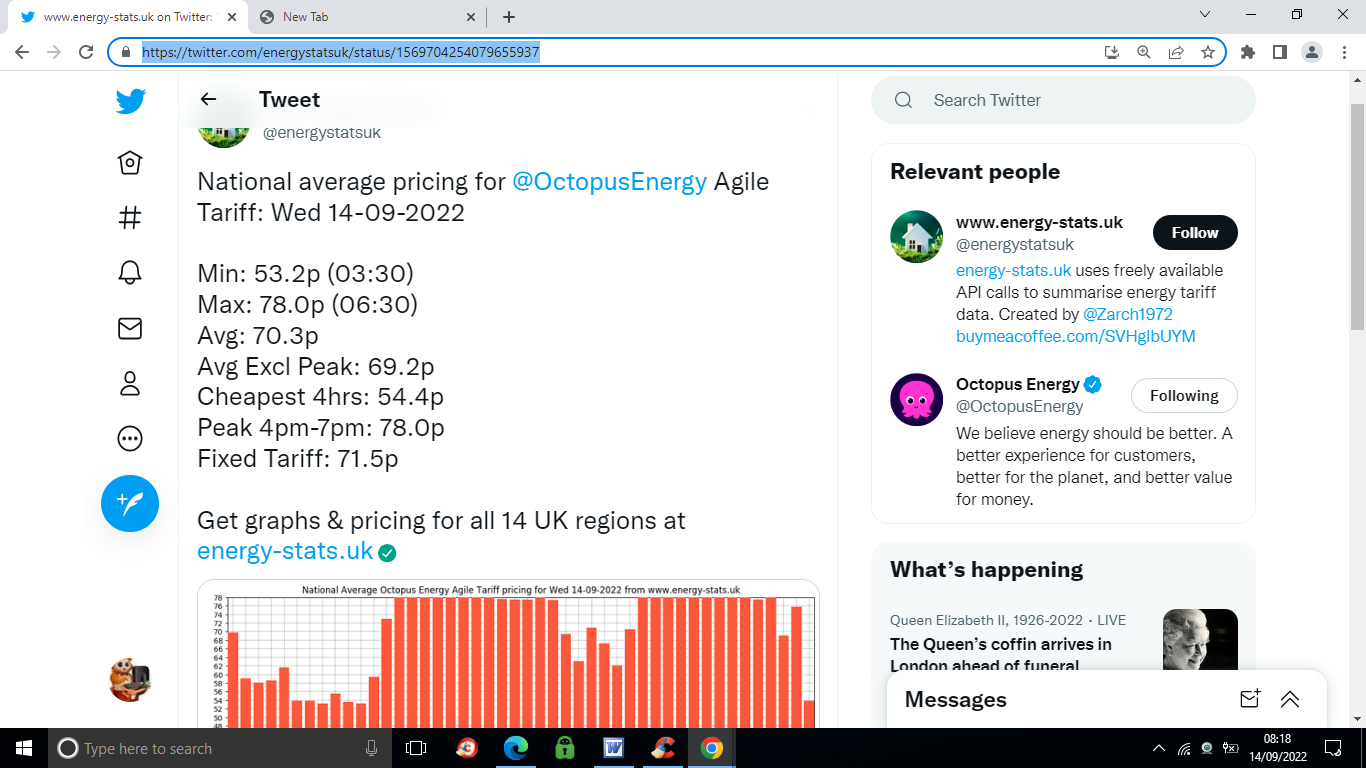This screenshot has width=1366, height=768.
Task: Open energy-stats.uk link in Relevant people bio
Action: (1014, 270)
